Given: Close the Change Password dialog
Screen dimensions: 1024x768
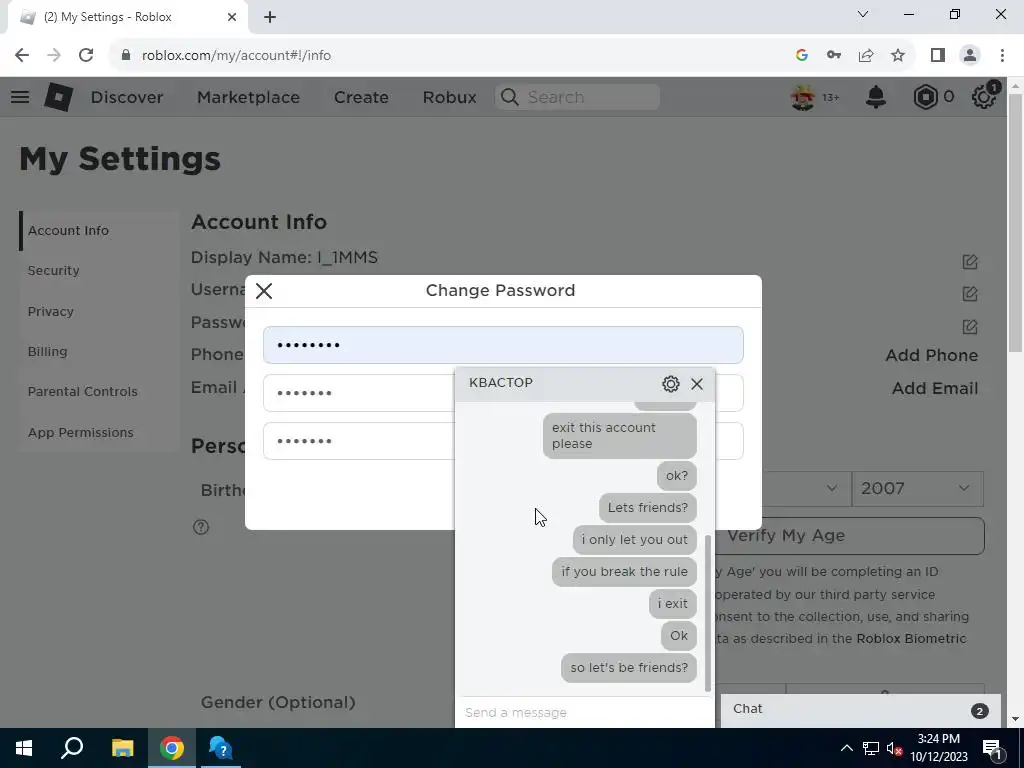Looking at the screenshot, I should pos(264,291).
